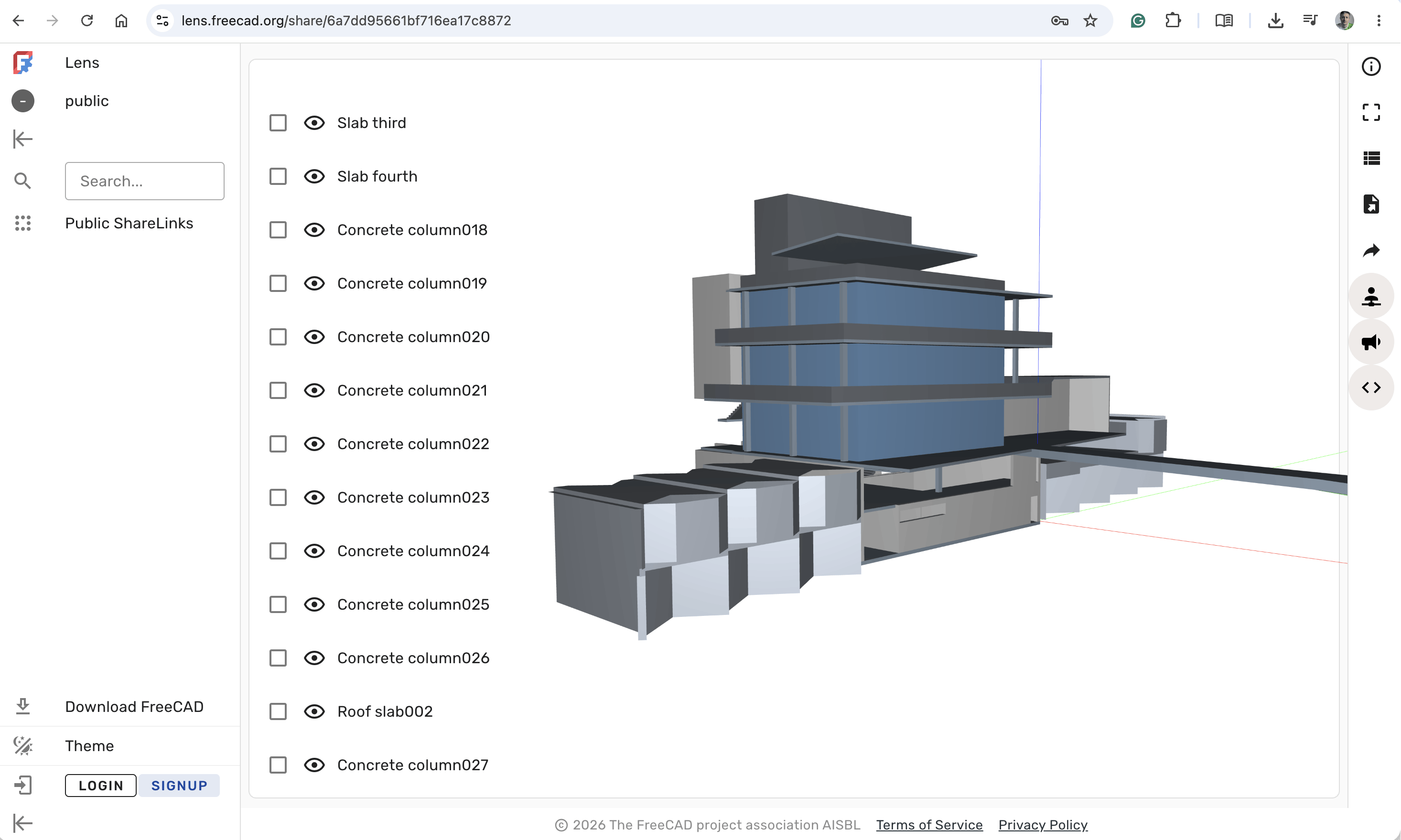The height and width of the screenshot is (840, 1401).
Task: Select the Concrete column023 label
Action: point(414,497)
